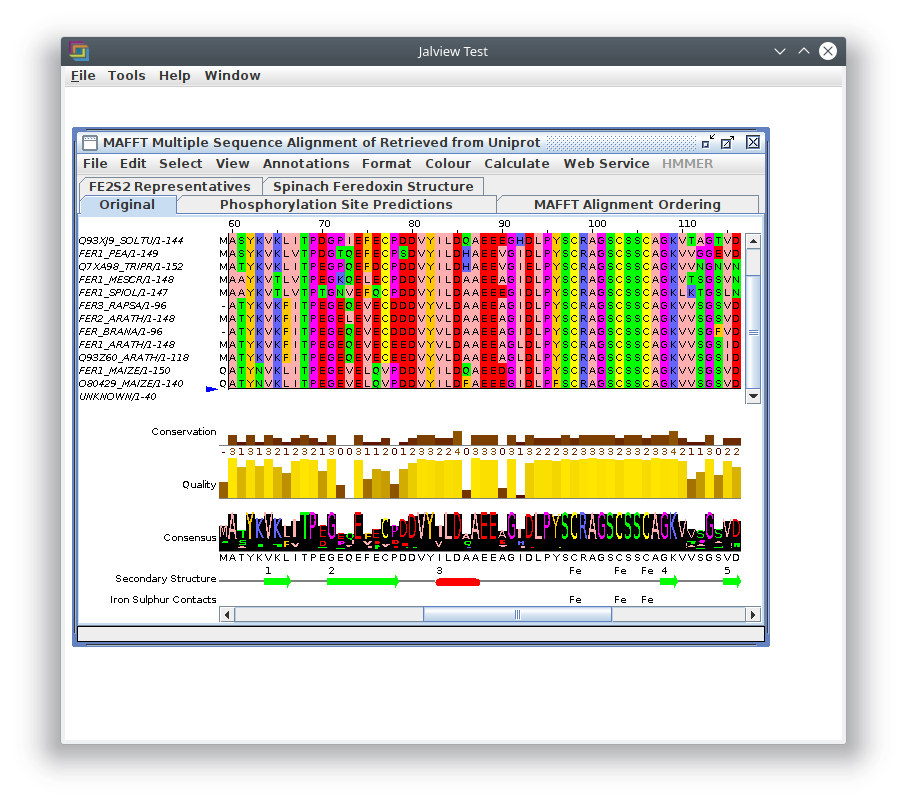907x805 pixels.
Task: Click the green Secondary Structure arrow labeled 2
Action: (x=362, y=581)
